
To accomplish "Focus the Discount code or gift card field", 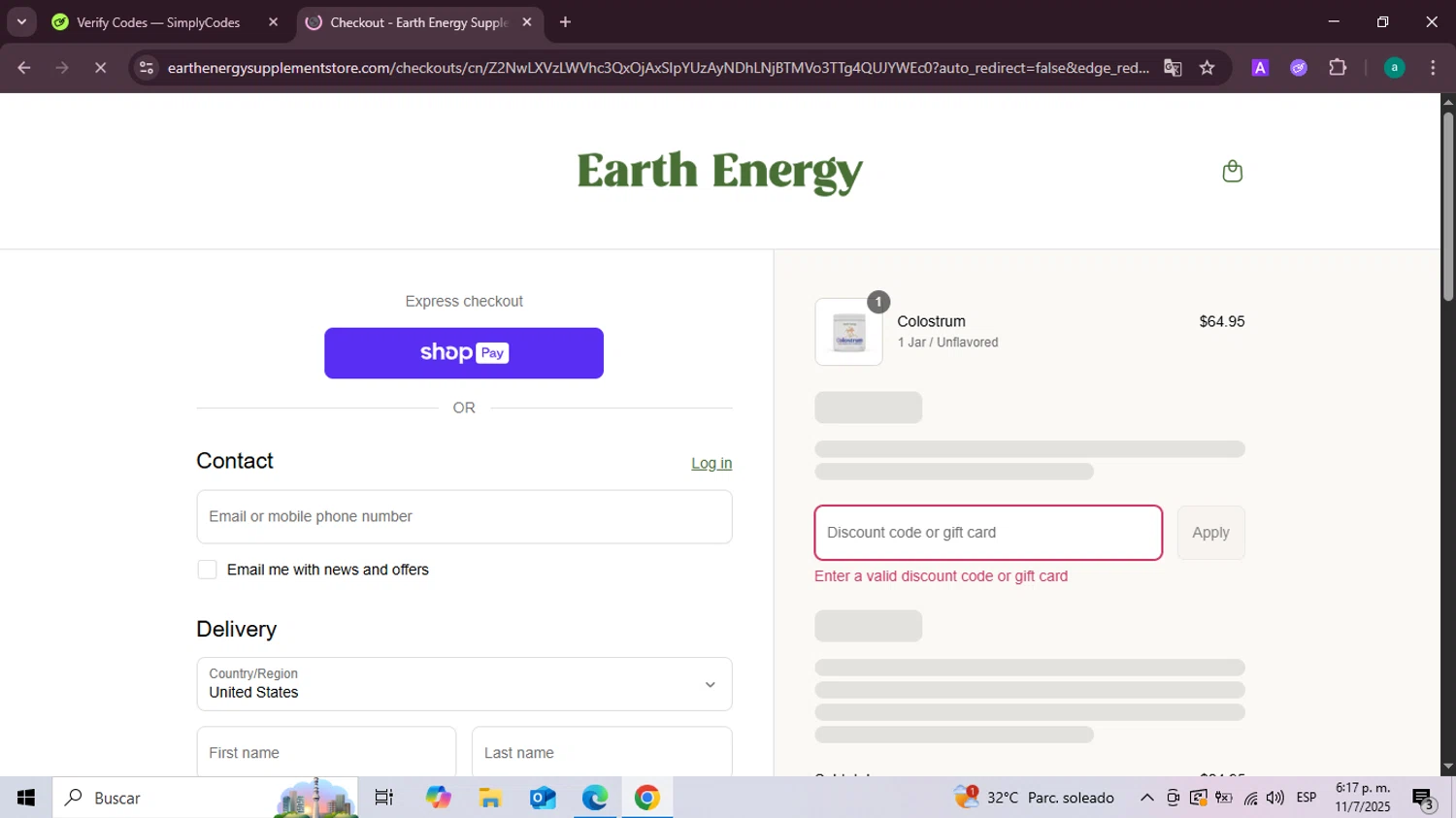I will (x=988, y=533).
